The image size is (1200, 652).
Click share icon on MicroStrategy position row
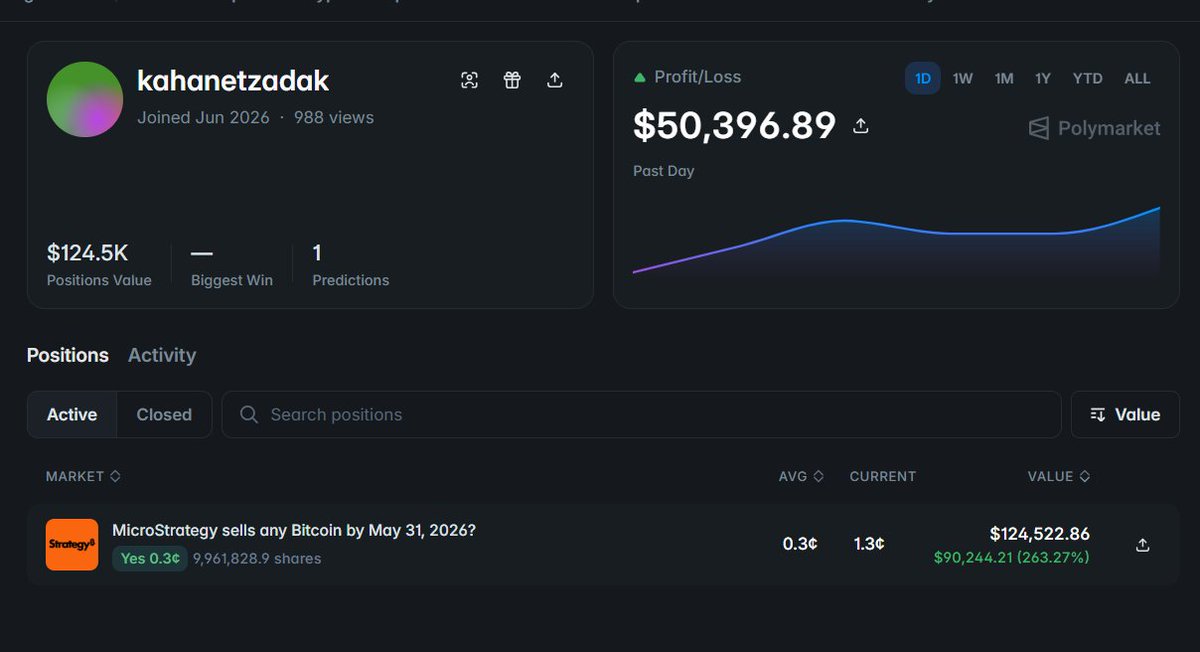(1143, 545)
